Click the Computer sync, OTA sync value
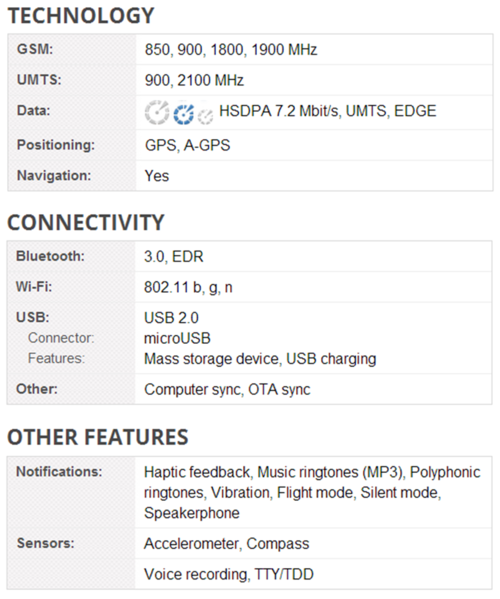The width and height of the screenshot is (500, 599). (227, 390)
